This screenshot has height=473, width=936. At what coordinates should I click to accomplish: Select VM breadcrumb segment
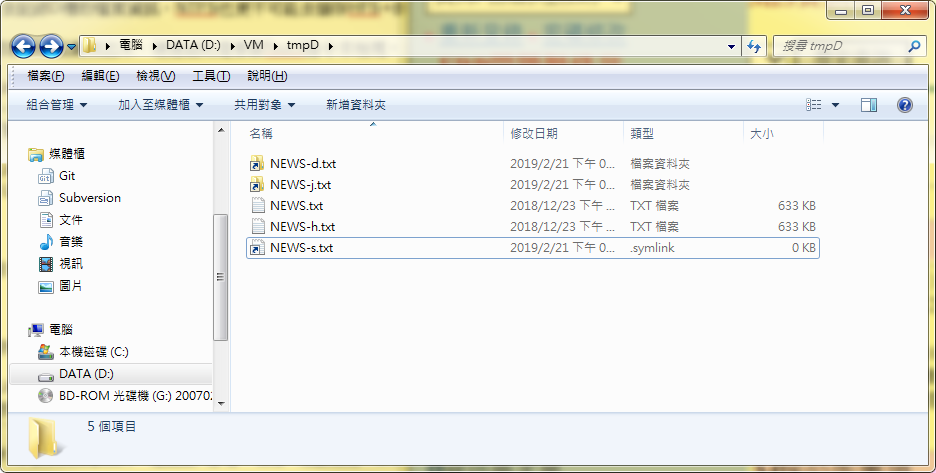click(x=254, y=45)
